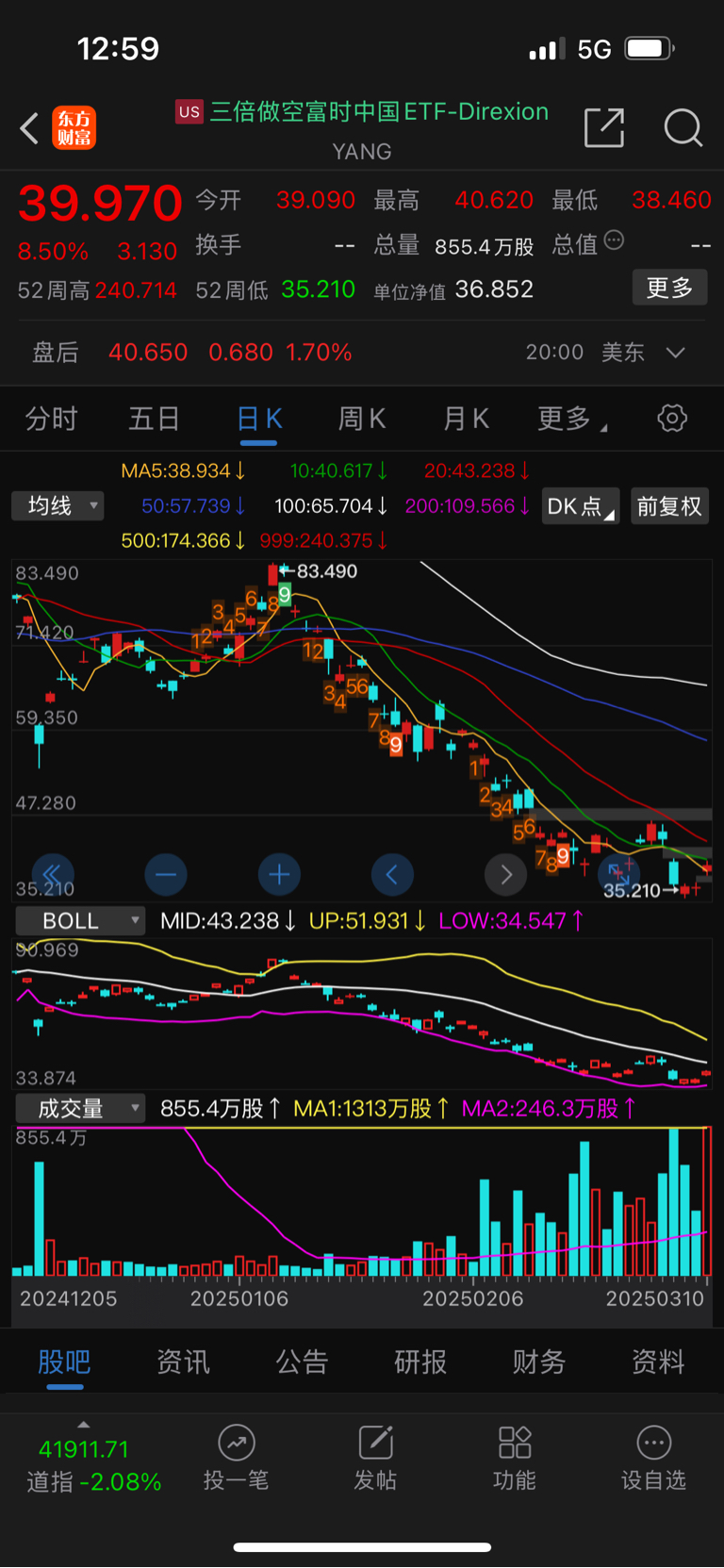The image size is (724, 1568).
Task: Switch to 周K chart tab
Action: click(362, 419)
